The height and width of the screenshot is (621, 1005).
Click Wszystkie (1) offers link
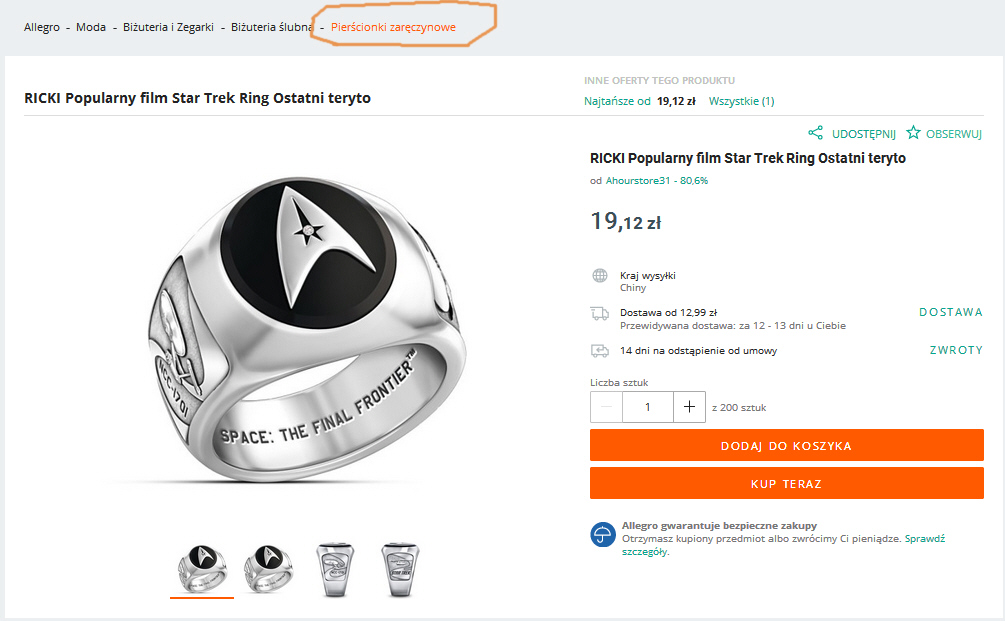(x=741, y=101)
